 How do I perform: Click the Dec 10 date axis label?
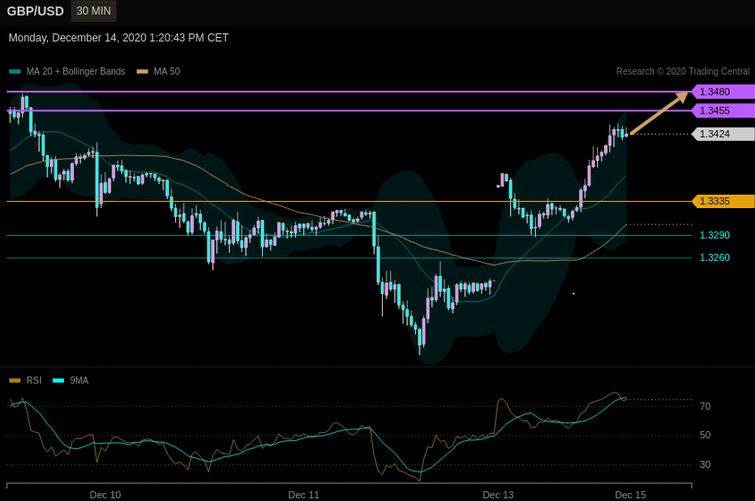click(x=105, y=495)
